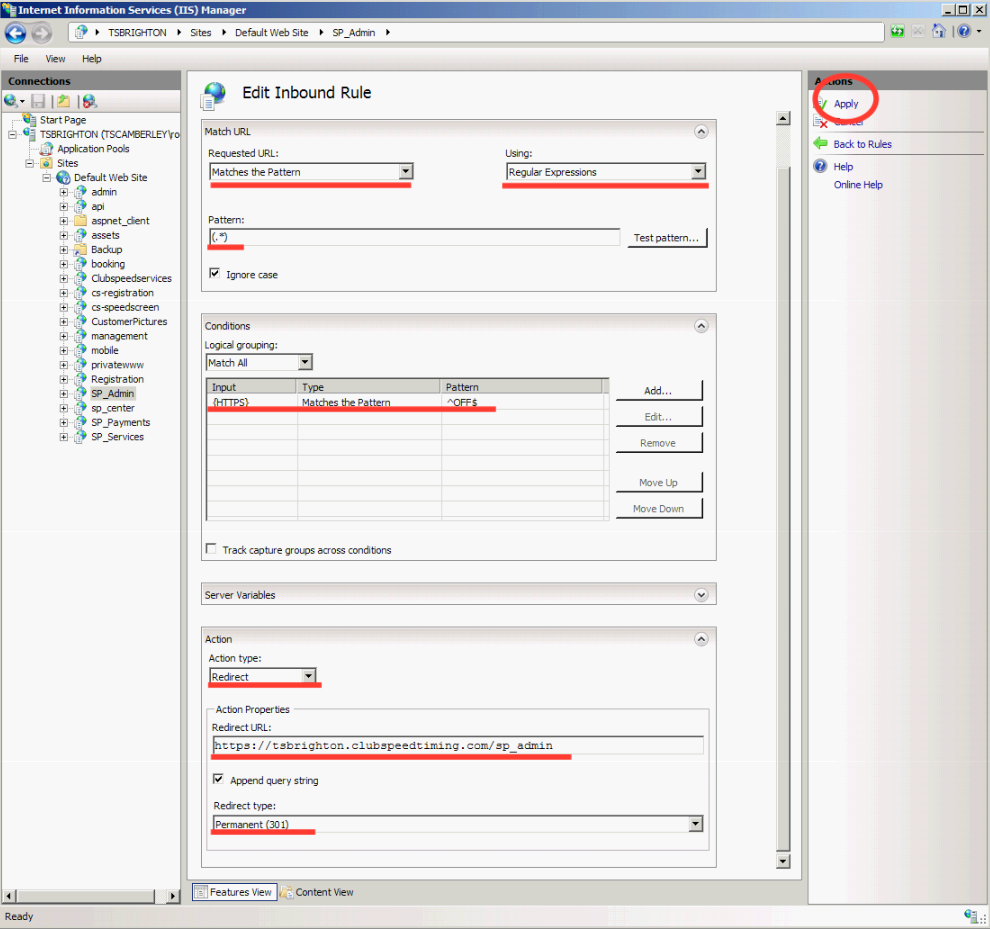The height and width of the screenshot is (929, 990).
Task: Collapse the Default Web Site tree node
Action: pos(47,178)
